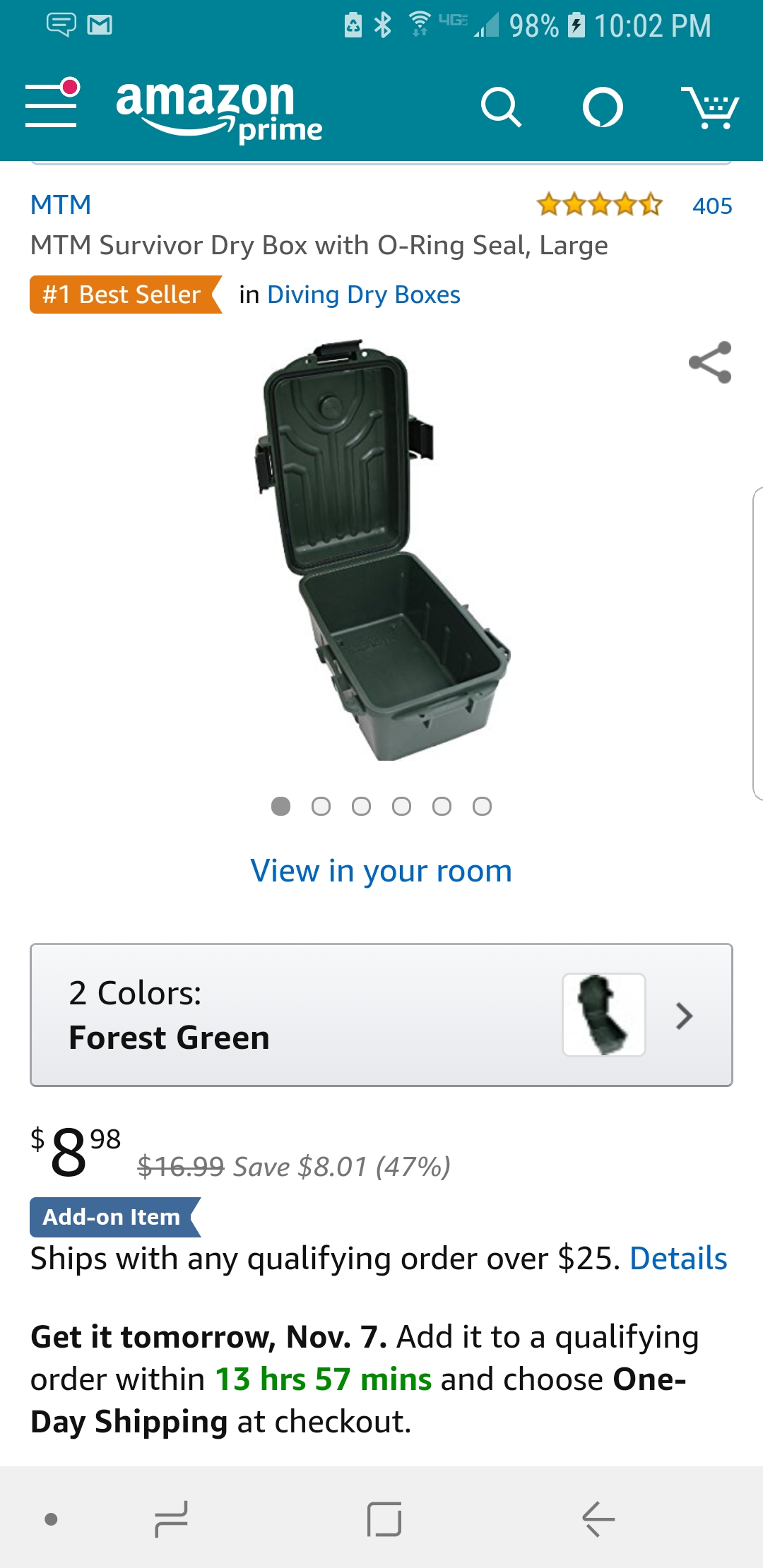Tap the Forest Green color thumbnail
Viewport: 763px width, 1568px height.
pyautogui.click(x=604, y=1015)
